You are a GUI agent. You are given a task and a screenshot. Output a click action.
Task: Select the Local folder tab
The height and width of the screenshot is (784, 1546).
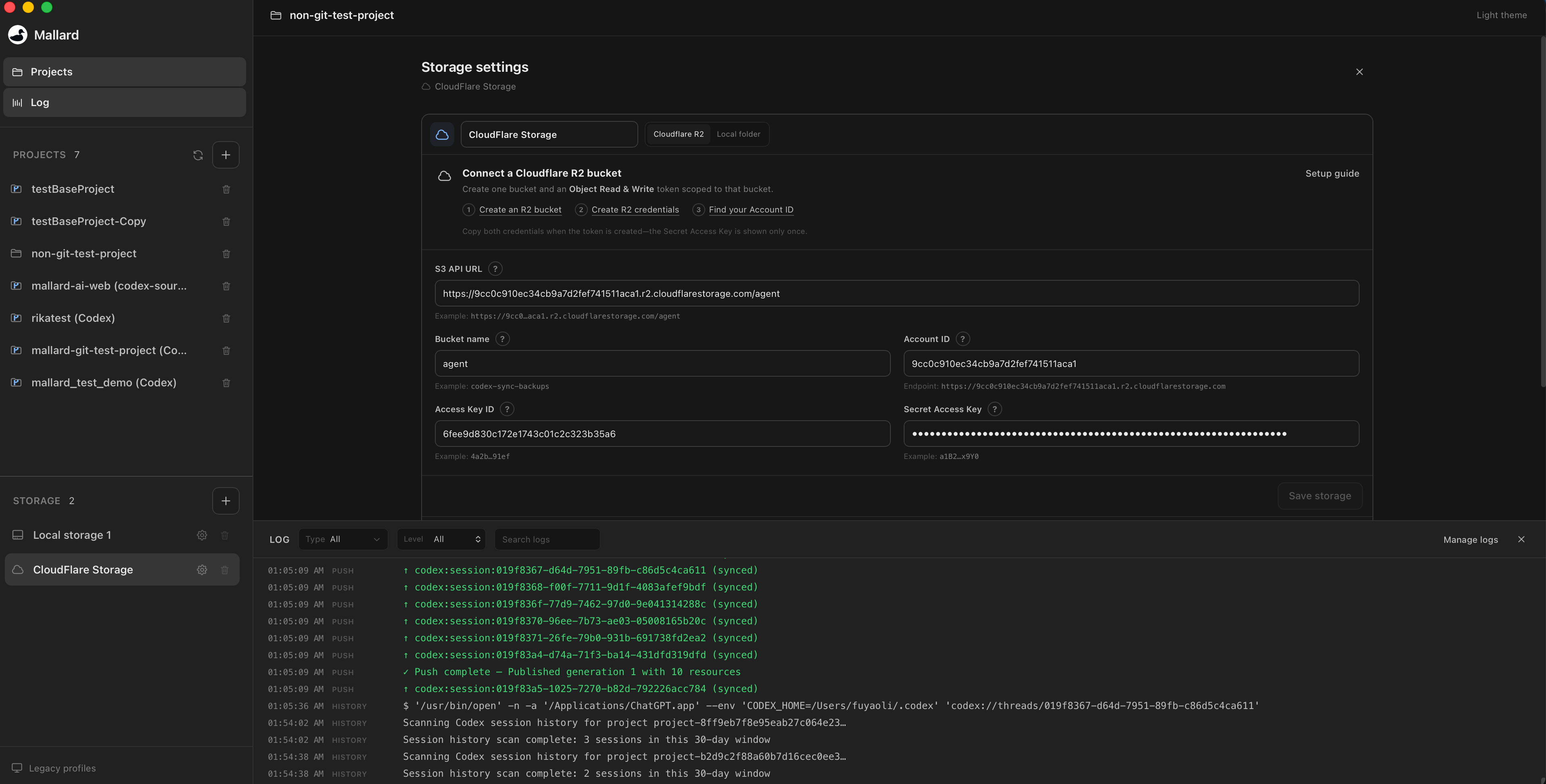point(738,134)
